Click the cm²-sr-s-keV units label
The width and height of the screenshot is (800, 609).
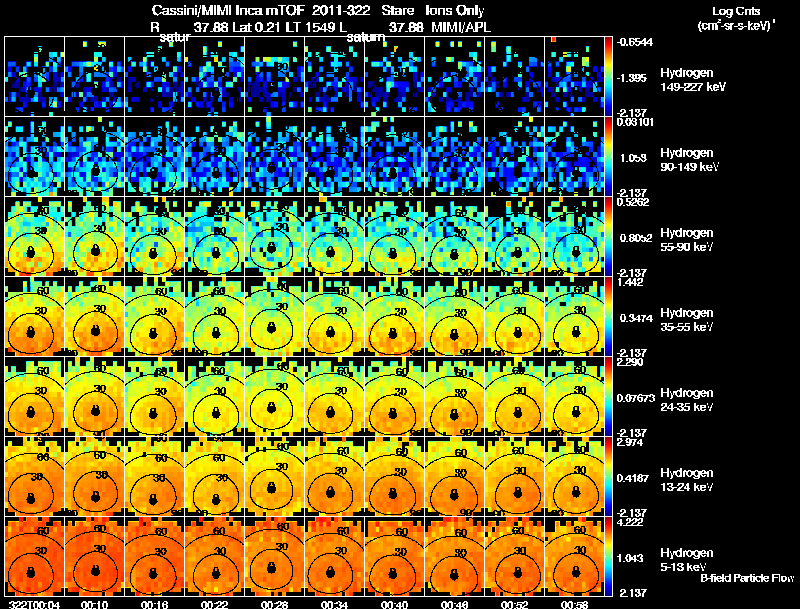[736, 26]
